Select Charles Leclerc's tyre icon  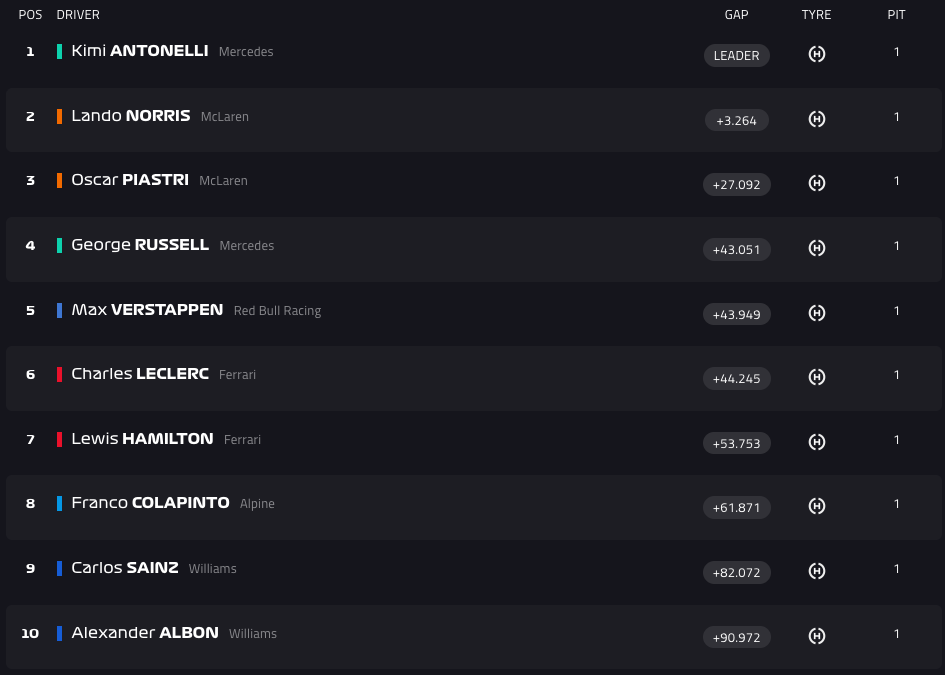[817, 377]
